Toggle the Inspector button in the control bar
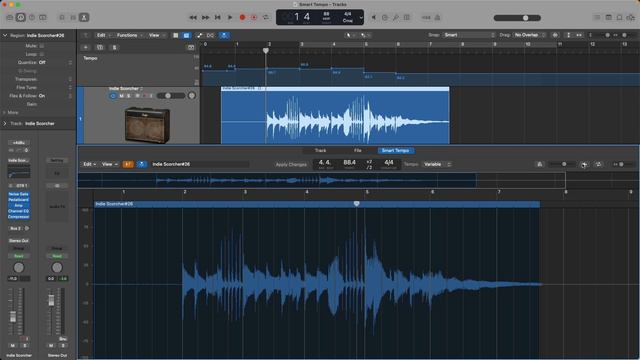This screenshot has width=640, height=360. pyautogui.click(x=21, y=18)
